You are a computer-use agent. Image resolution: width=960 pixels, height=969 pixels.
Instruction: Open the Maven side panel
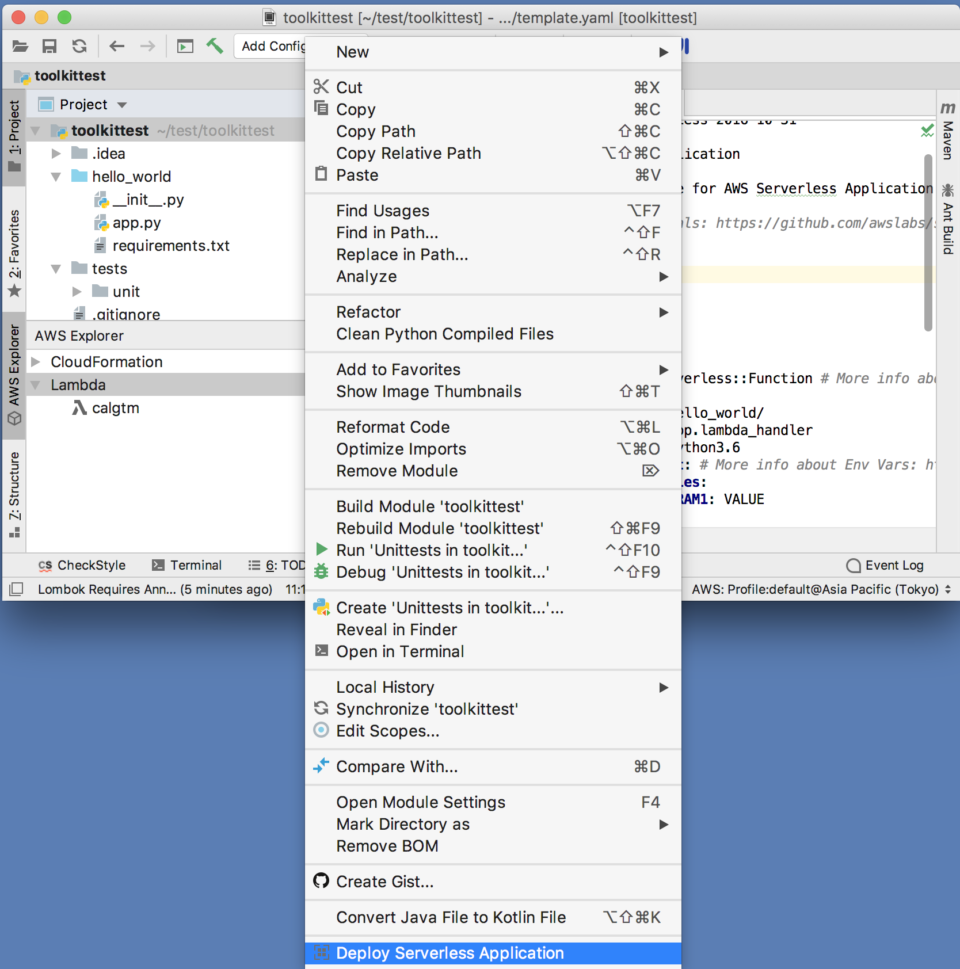948,131
